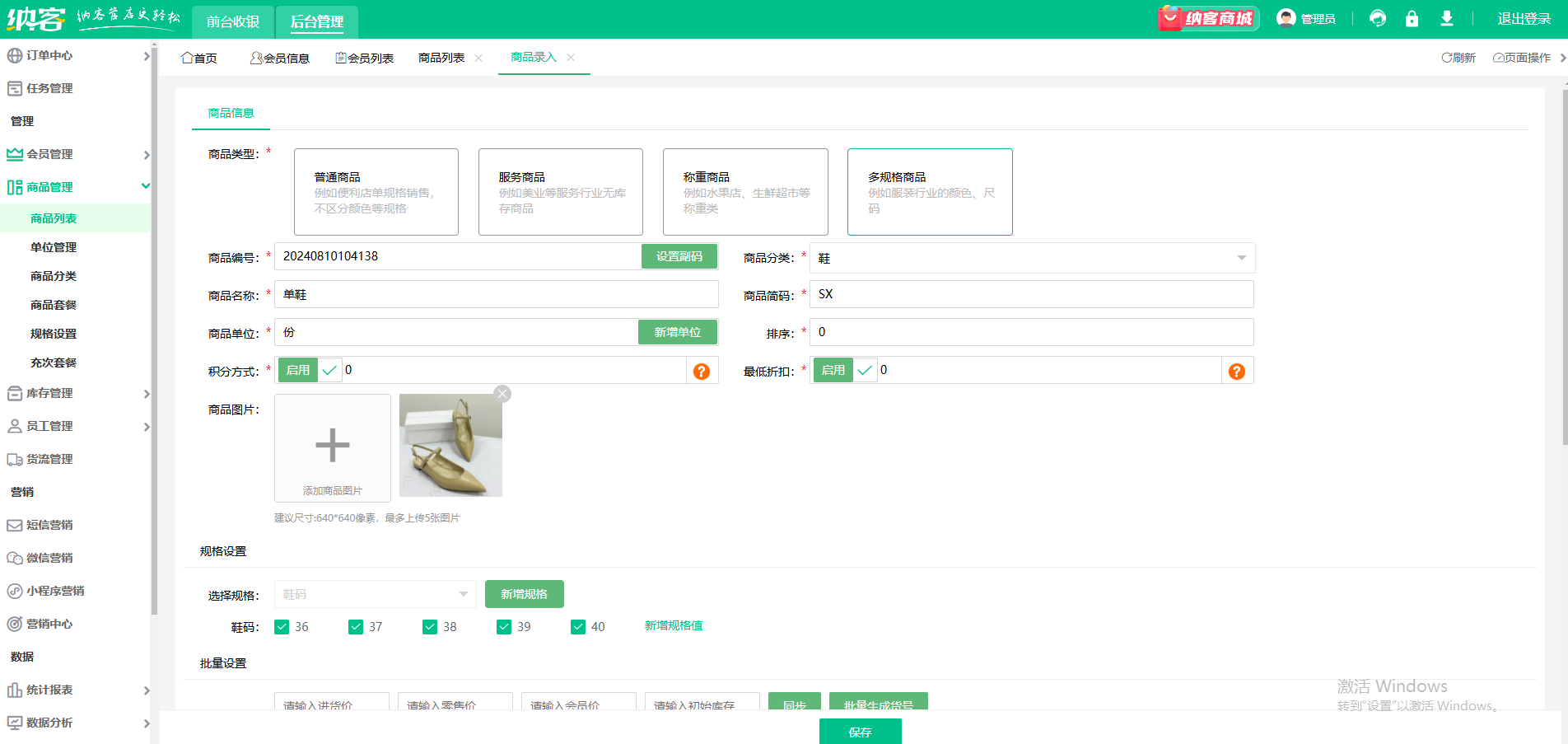Click the 统计报表 chart icon
The height and width of the screenshot is (744, 1568).
pyautogui.click(x=15, y=690)
